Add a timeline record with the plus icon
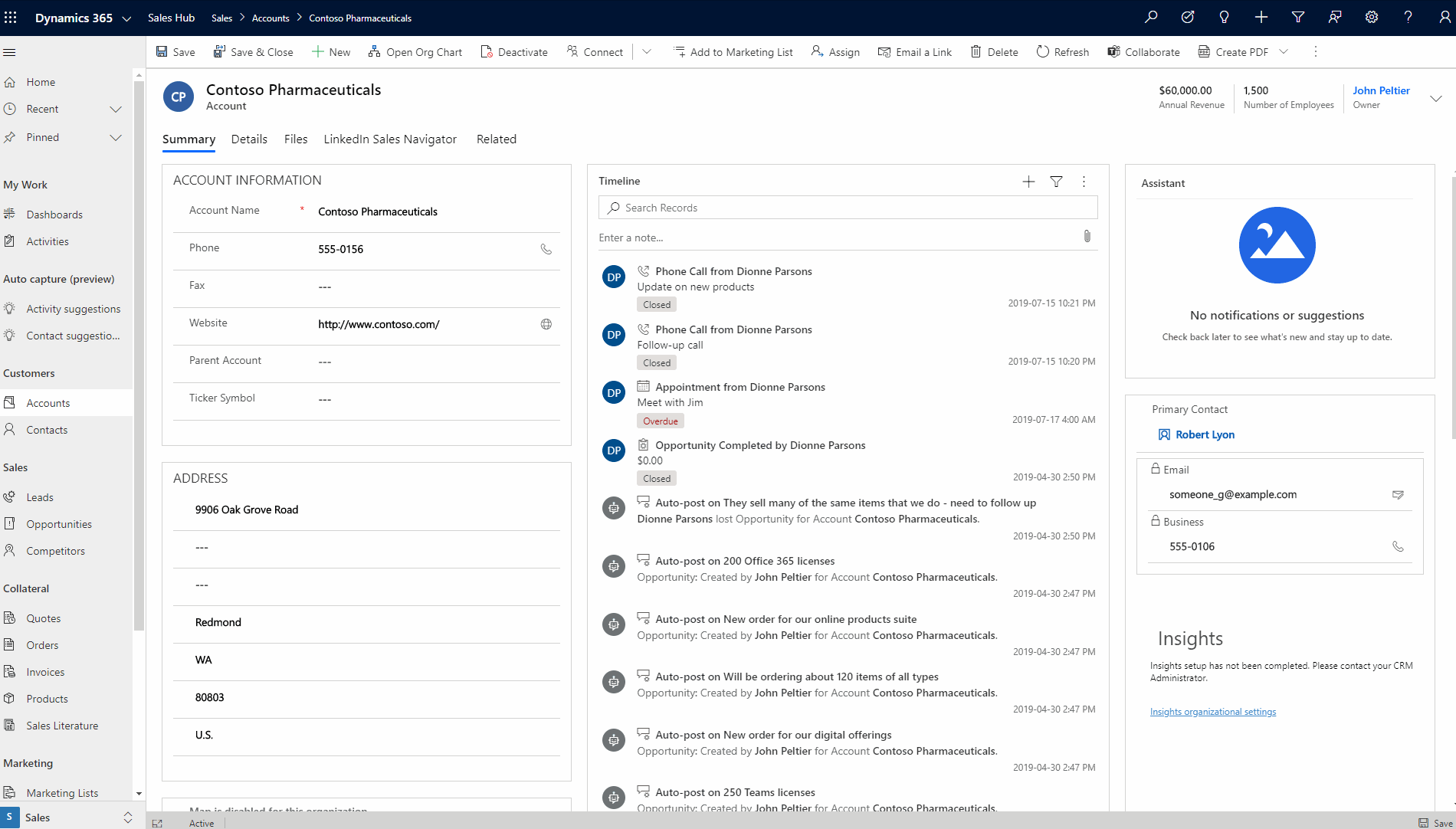This screenshot has height=829, width=1456. (x=1028, y=182)
